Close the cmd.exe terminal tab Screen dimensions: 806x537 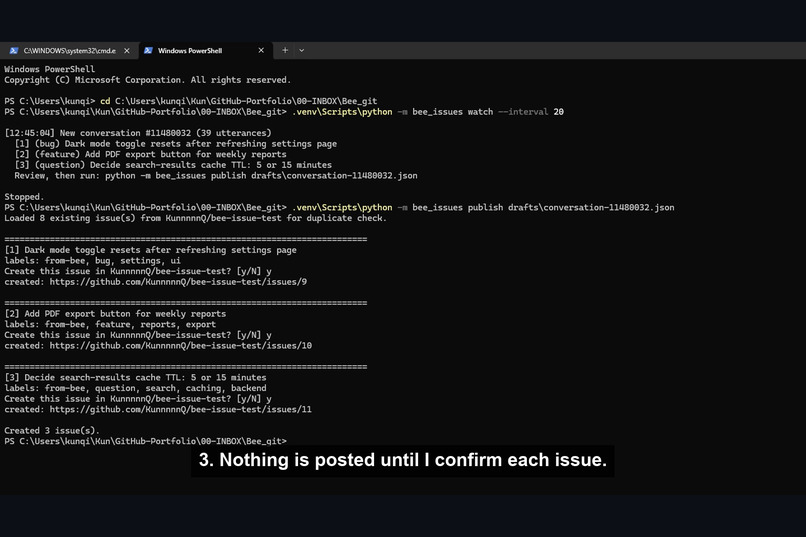pos(126,50)
